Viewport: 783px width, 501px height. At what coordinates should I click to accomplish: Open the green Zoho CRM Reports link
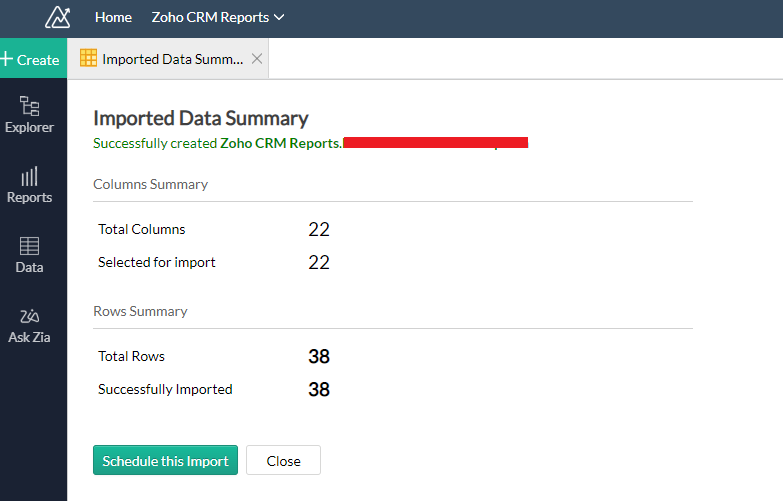[x=280, y=143]
